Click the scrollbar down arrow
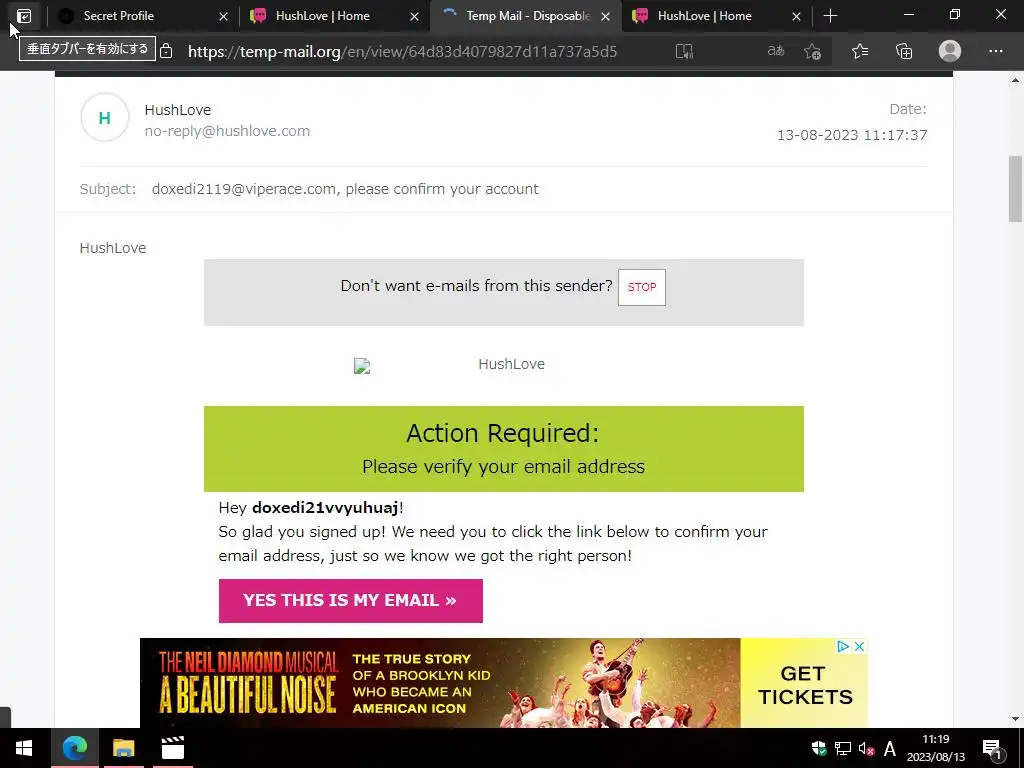 pyautogui.click(x=1015, y=719)
